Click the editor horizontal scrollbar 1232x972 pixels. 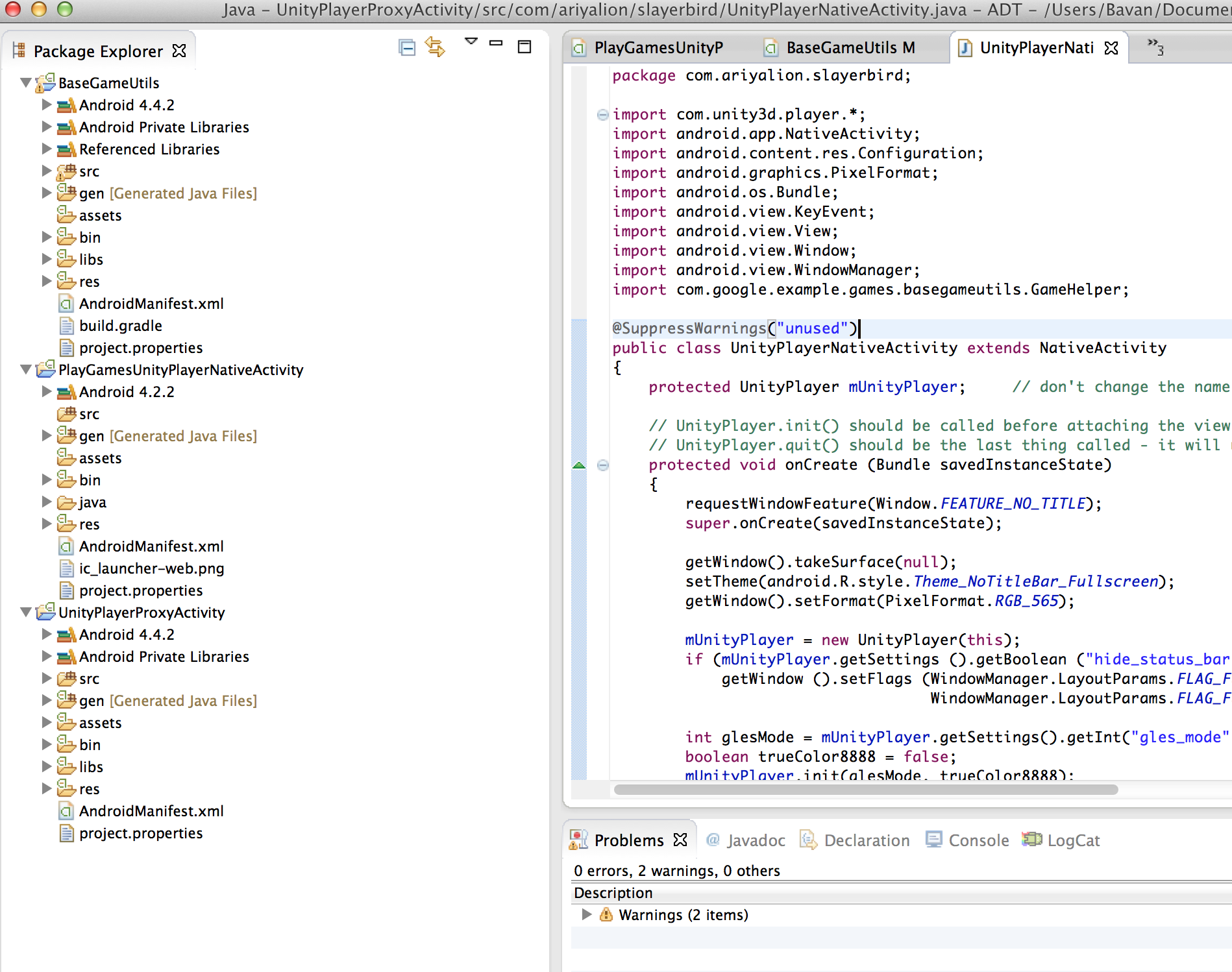tap(865, 790)
